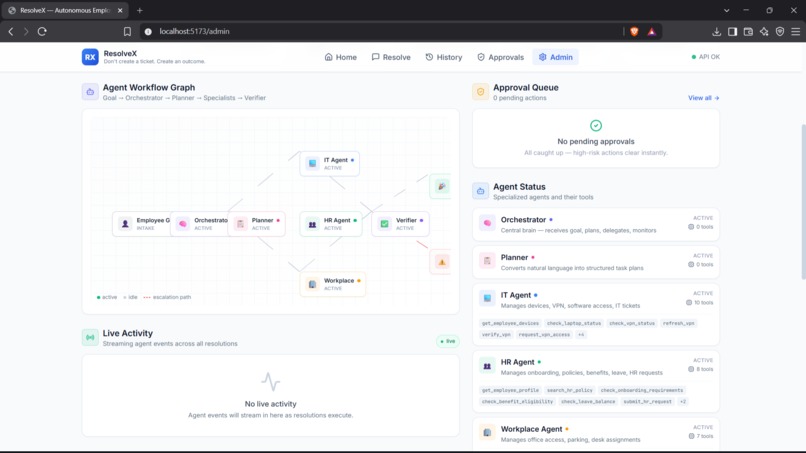Click the request_vpn_access tool tag
Viewport: 806px width, 453px height.
pos(544,335)
